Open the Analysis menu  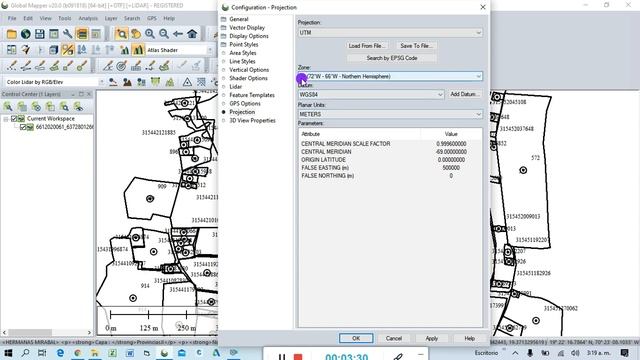click(88, 18)
